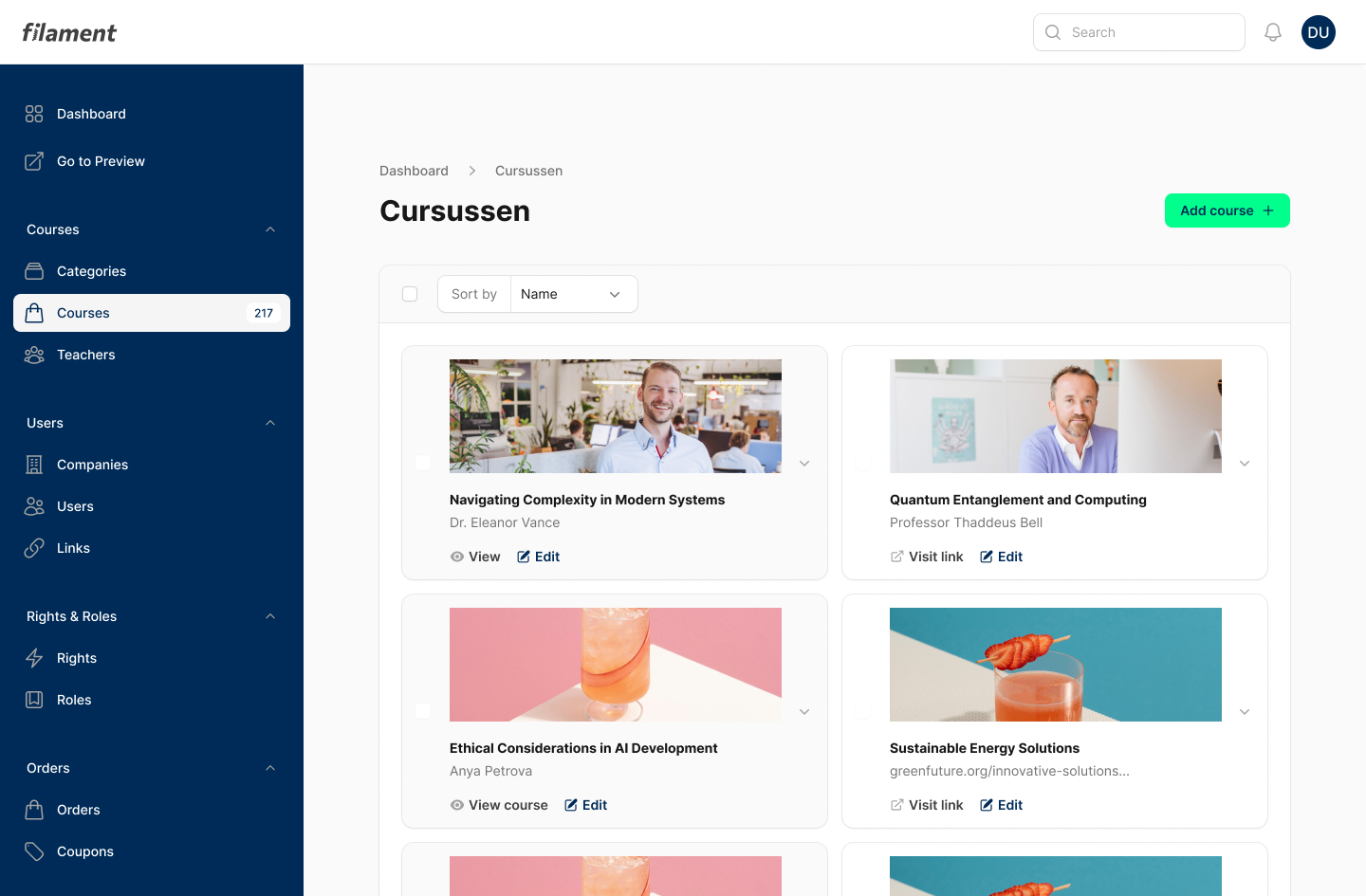This screenshot has height=896, width=1366.
Task: Click the Coupons tag icon
Action: tap(34, 851)
